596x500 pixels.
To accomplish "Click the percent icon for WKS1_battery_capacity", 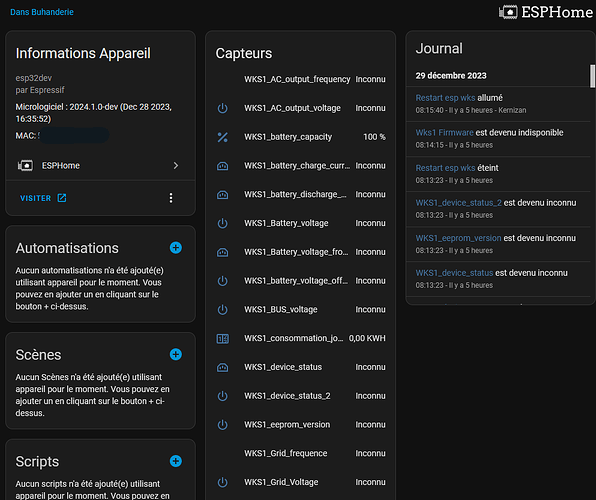I will click(x=222, y=137).
